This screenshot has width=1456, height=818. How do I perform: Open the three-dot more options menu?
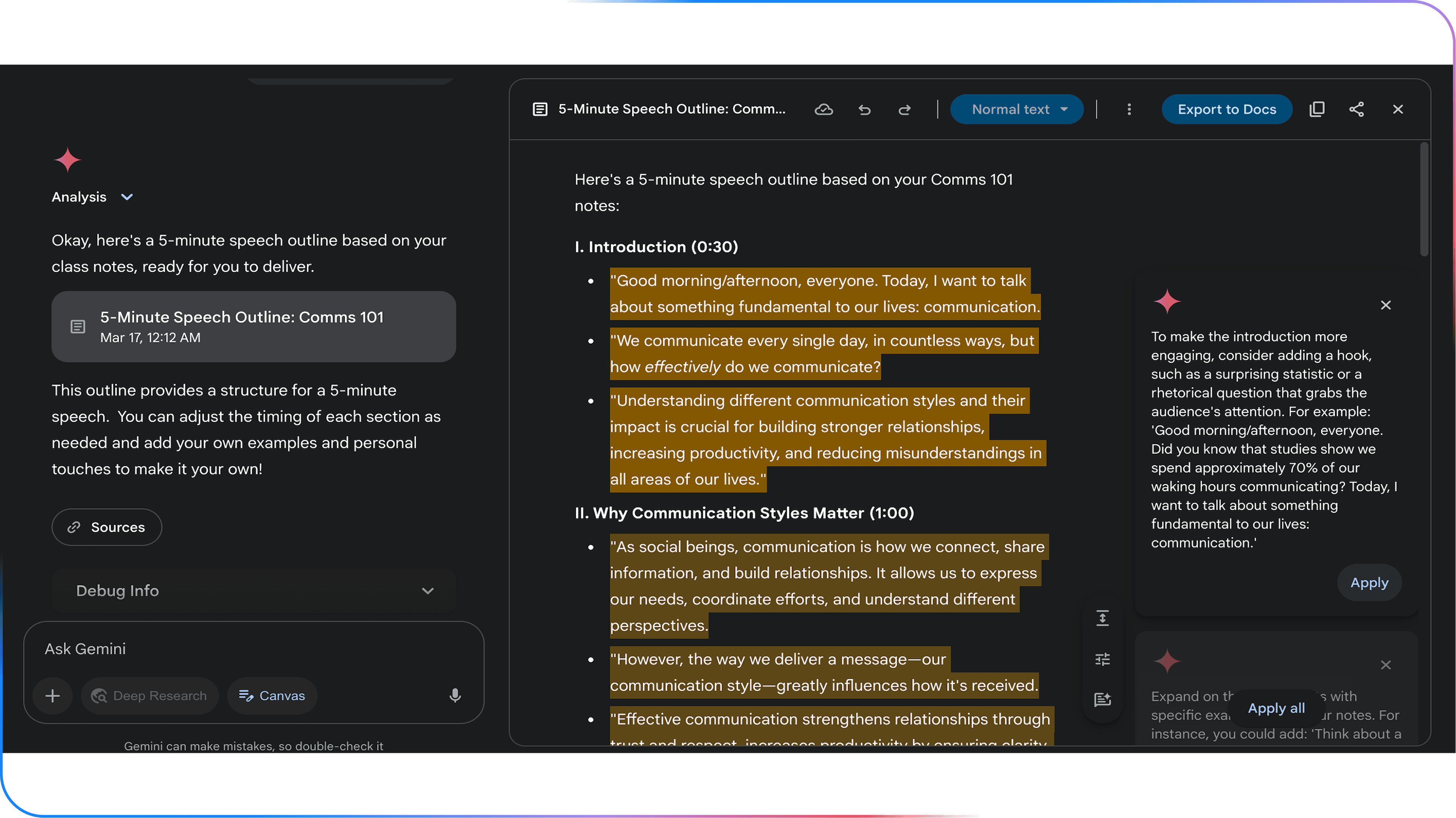[x=1129, y=110]
